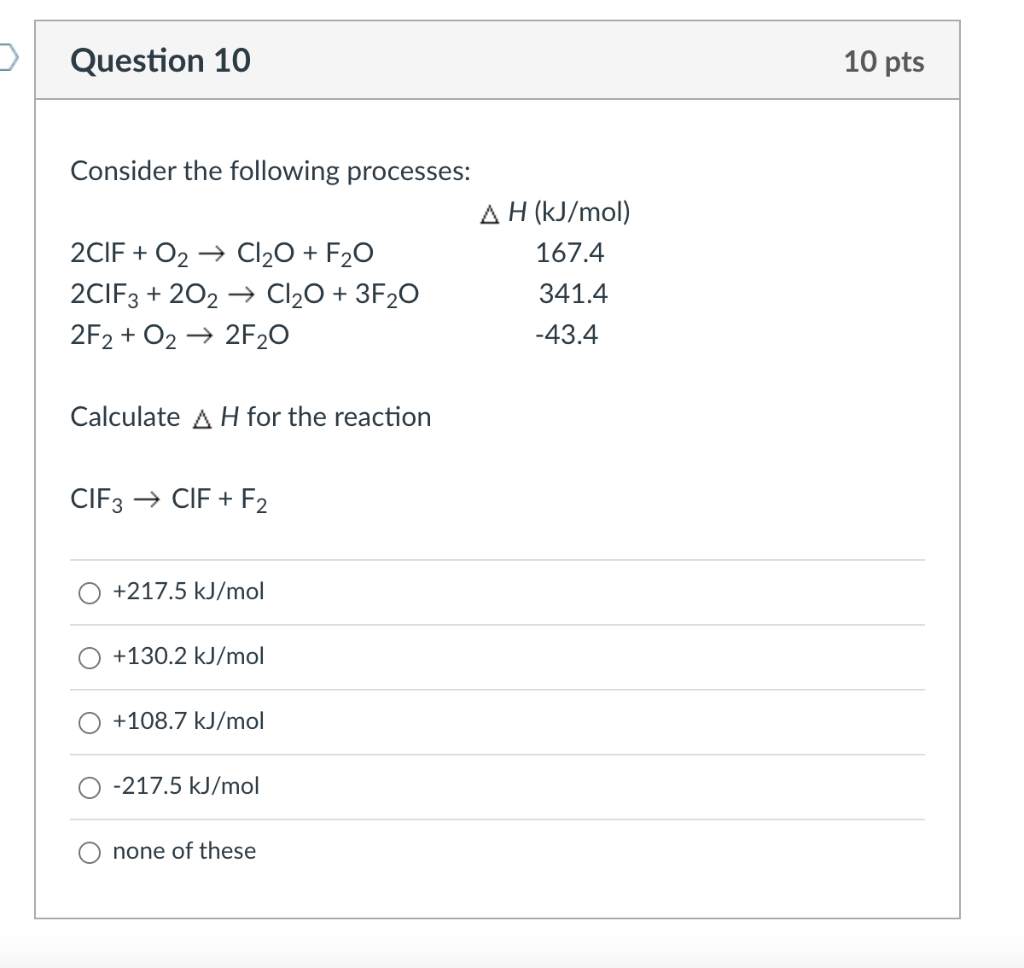Image resolution: width=1024 pixels, height=968 pixels.
Task: Click the Question 10 heading
Action: point(160,60)
